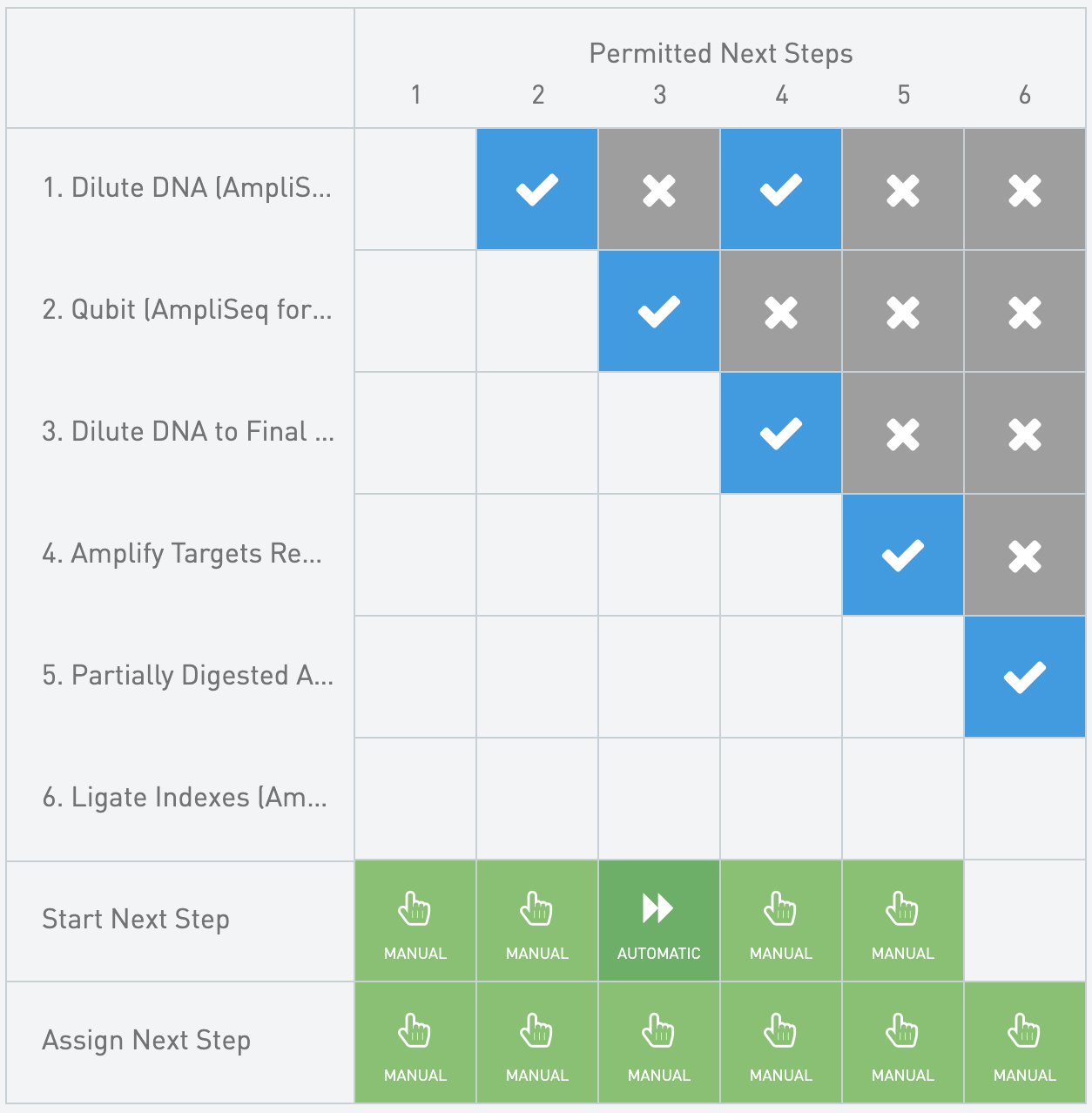This screenshot has width=1092, height=1113.
Task: Click checkmark in Amplify Targets row column 5
Action: point(903,555)
